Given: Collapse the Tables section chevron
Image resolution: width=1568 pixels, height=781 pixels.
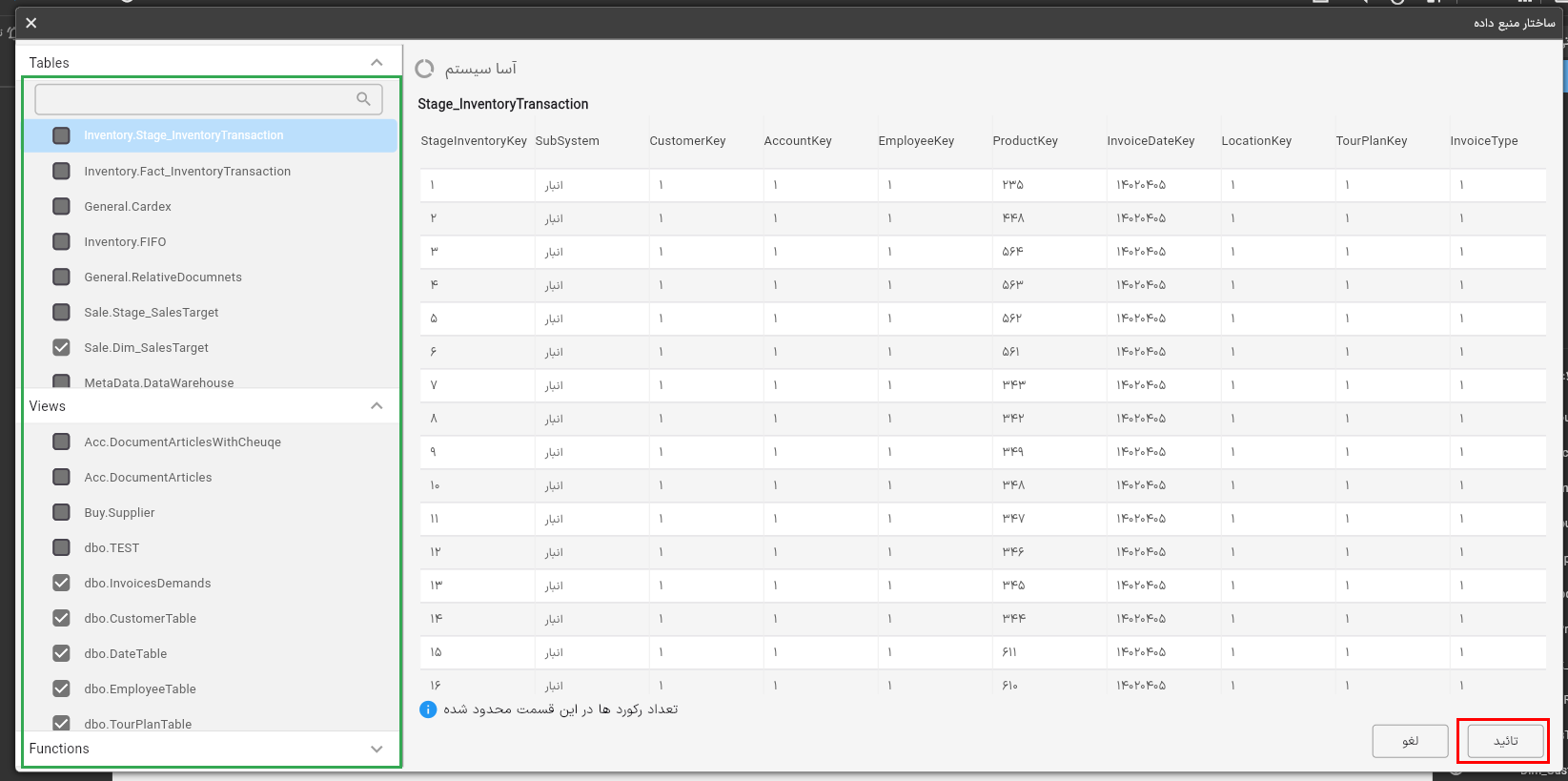Looking at the screenshot, I should coord(377,63).
